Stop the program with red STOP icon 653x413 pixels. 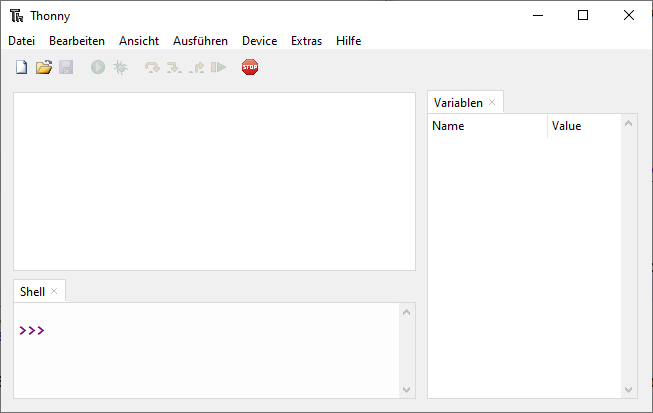[x=250, y=68]
